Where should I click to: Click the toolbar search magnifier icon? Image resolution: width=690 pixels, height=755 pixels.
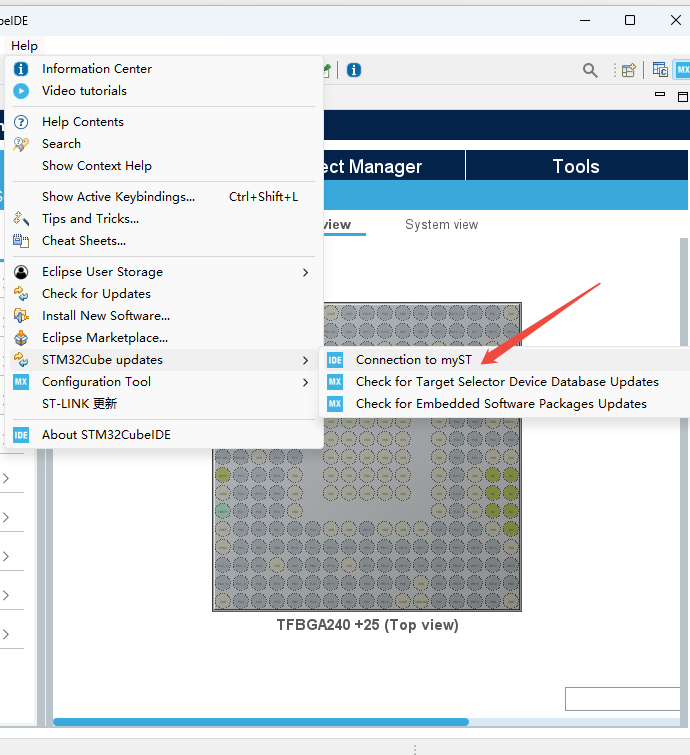590,70
